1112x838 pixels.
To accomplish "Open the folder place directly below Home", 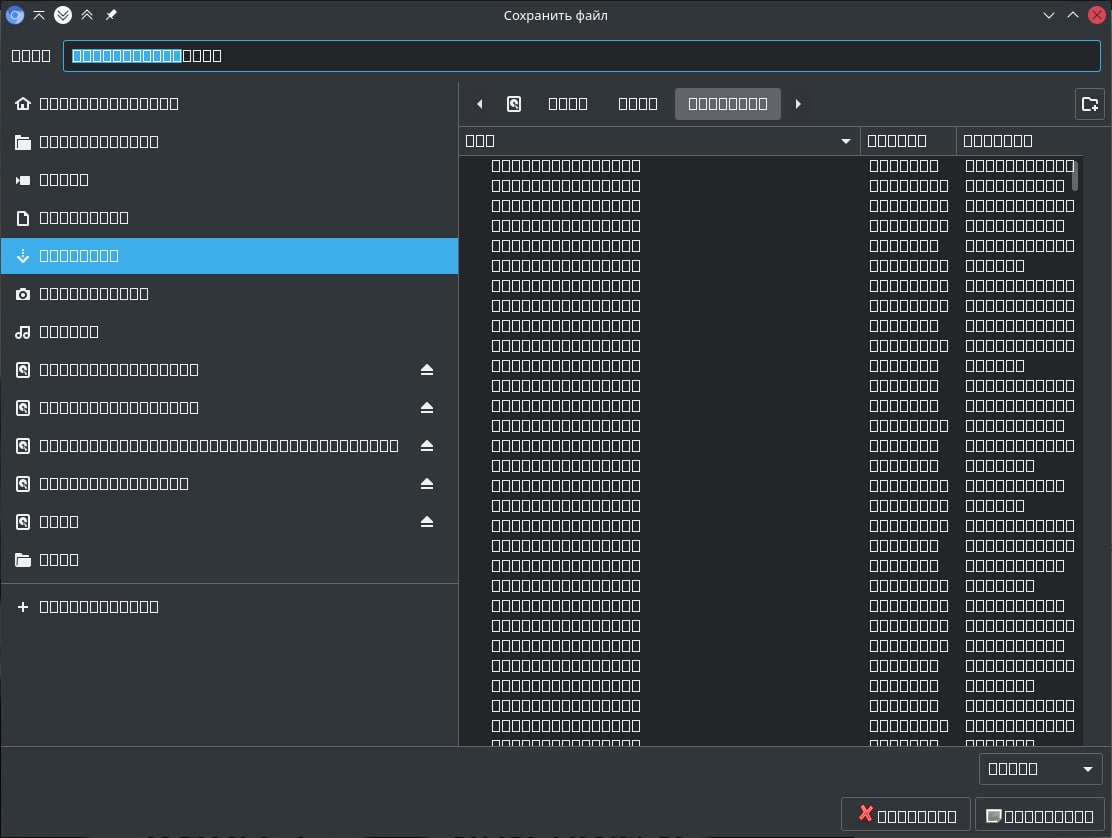I will point(229,142).
